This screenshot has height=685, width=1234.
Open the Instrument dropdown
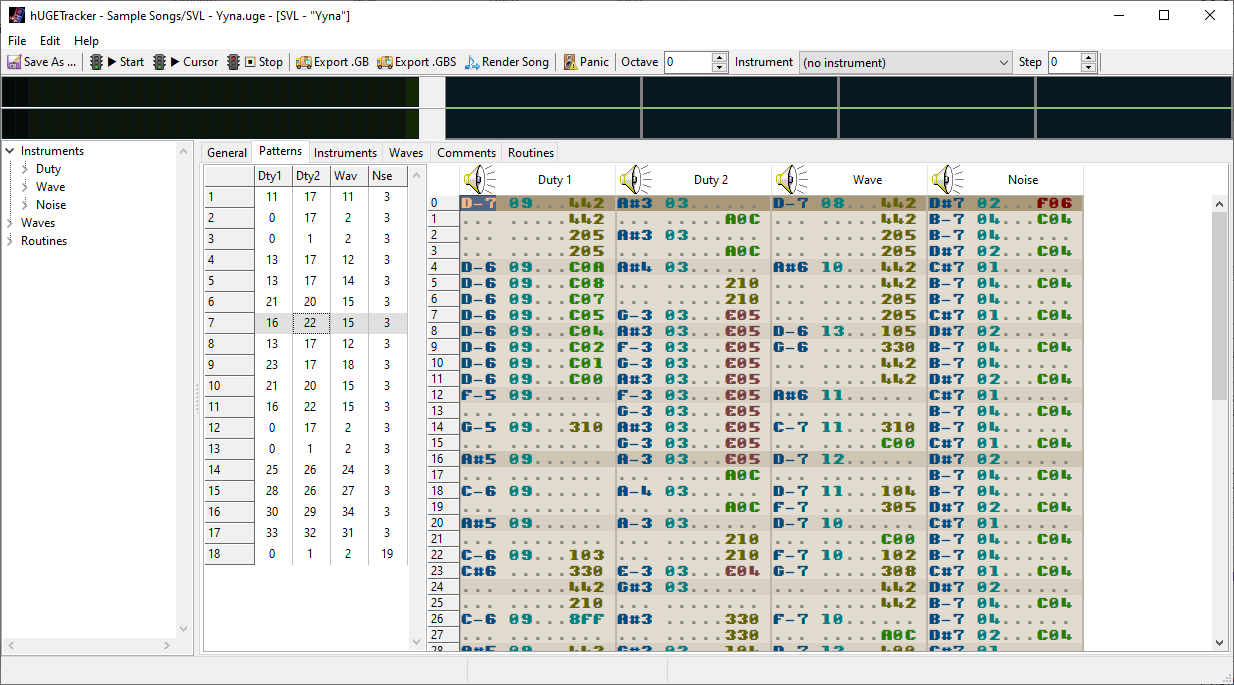(906, 62)
